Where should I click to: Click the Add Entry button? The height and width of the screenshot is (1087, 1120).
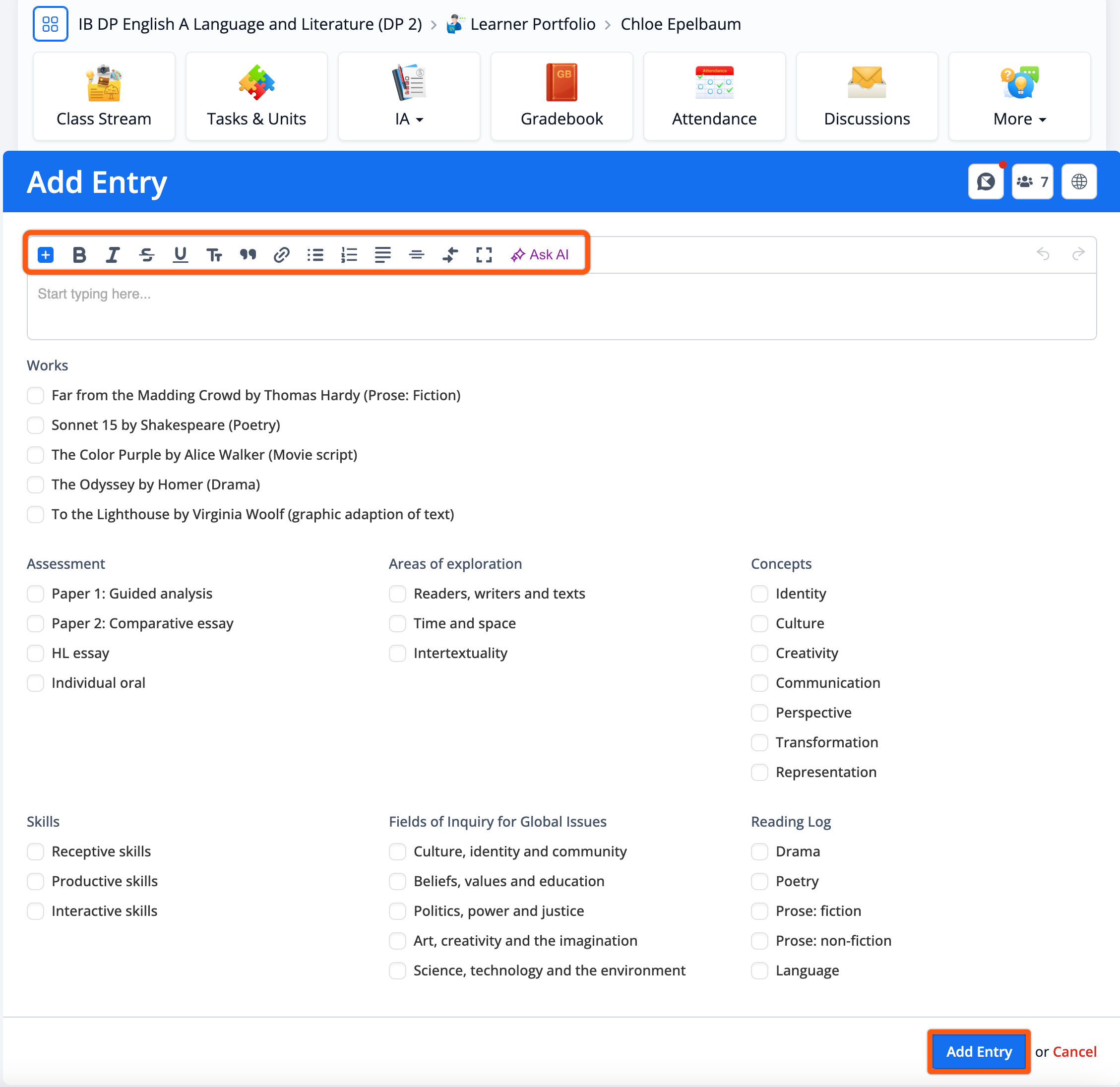(978, 1051)
